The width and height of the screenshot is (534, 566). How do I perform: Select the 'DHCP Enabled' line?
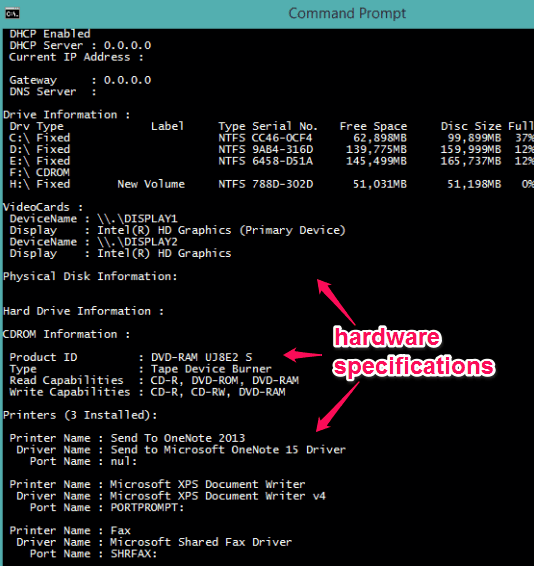pyautogui.click(x=50, y=34)
